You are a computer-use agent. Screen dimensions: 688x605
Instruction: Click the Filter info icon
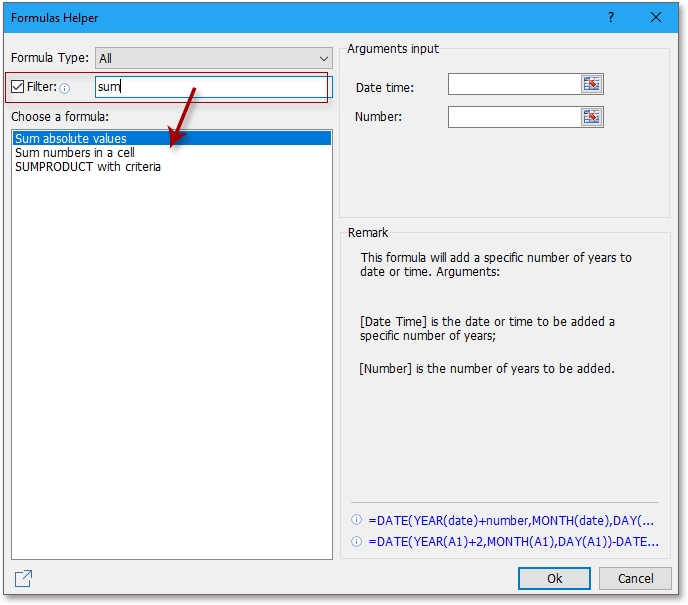[65, 88]
